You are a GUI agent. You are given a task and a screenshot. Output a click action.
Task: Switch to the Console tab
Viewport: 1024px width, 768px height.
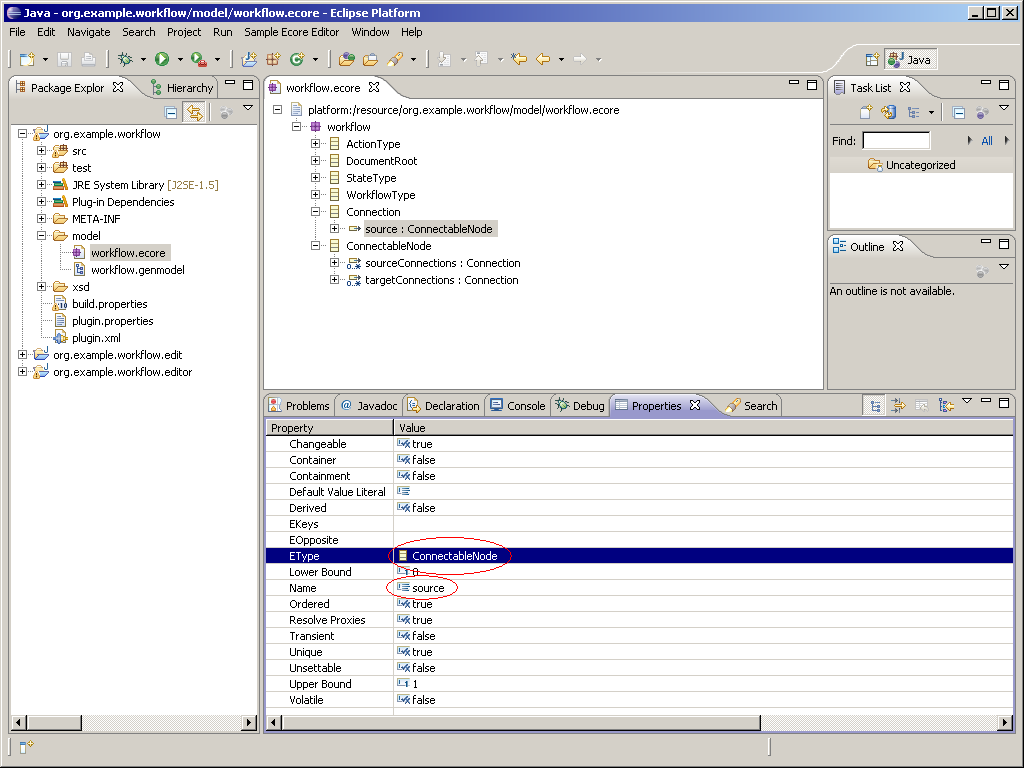pyautogui.click(x=517, y=406)
